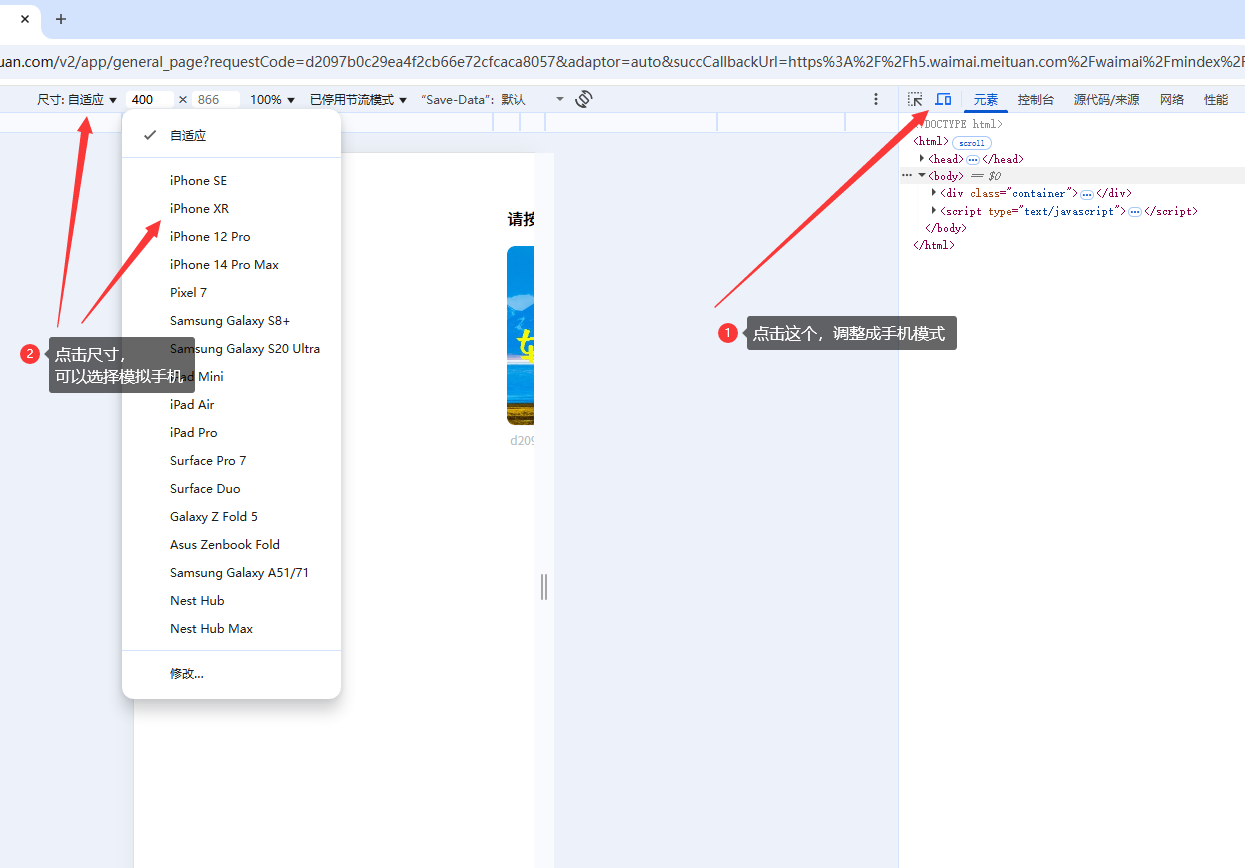Click 修改... to edit device list
The width and height of the screenshot is (1245, 868).
[x=187, y=674]
